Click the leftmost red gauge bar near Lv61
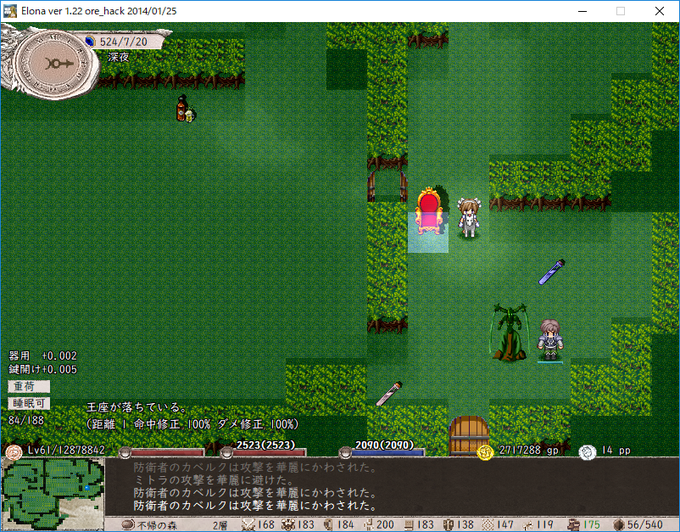Image resolution: width=680 pixels, height=532 pixels. (x=163, y=453)
